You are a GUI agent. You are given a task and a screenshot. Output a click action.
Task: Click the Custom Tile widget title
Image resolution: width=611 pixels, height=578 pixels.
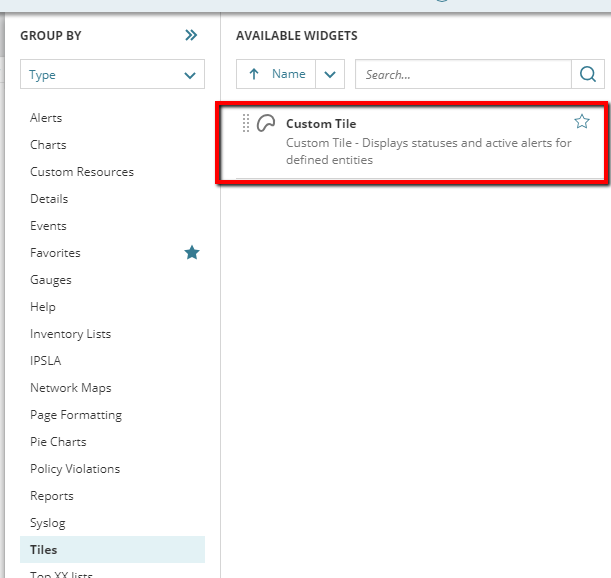click(x=321, y=124)
